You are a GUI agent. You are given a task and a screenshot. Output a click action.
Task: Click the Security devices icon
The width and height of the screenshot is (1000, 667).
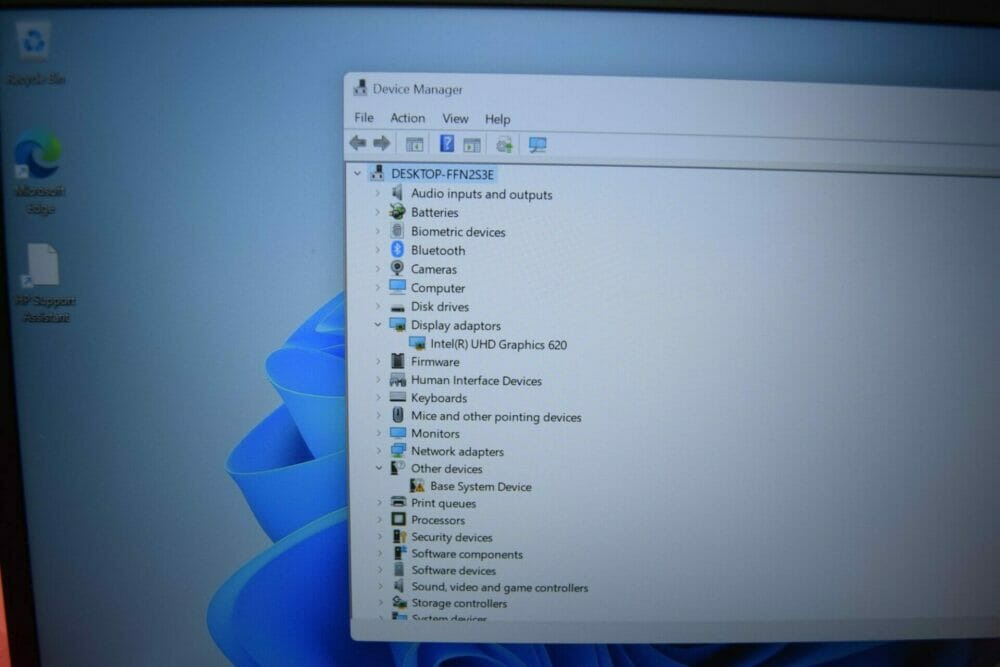pyautogui.click(x=400, y=536)
